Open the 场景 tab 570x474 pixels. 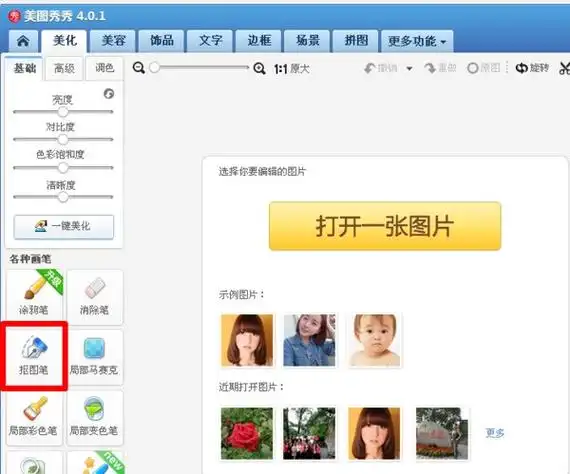click(x=307, y=41)
